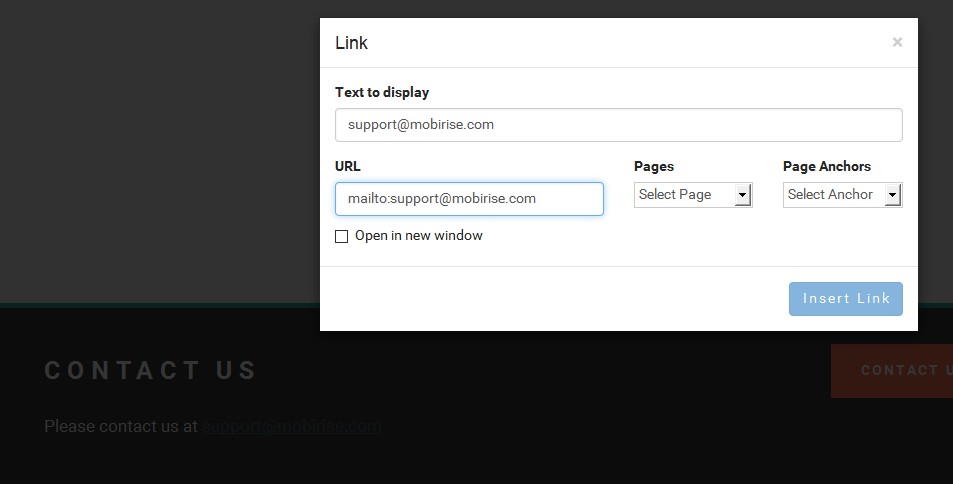Click the 'Please contact us at' footer text

pos(121,427)
